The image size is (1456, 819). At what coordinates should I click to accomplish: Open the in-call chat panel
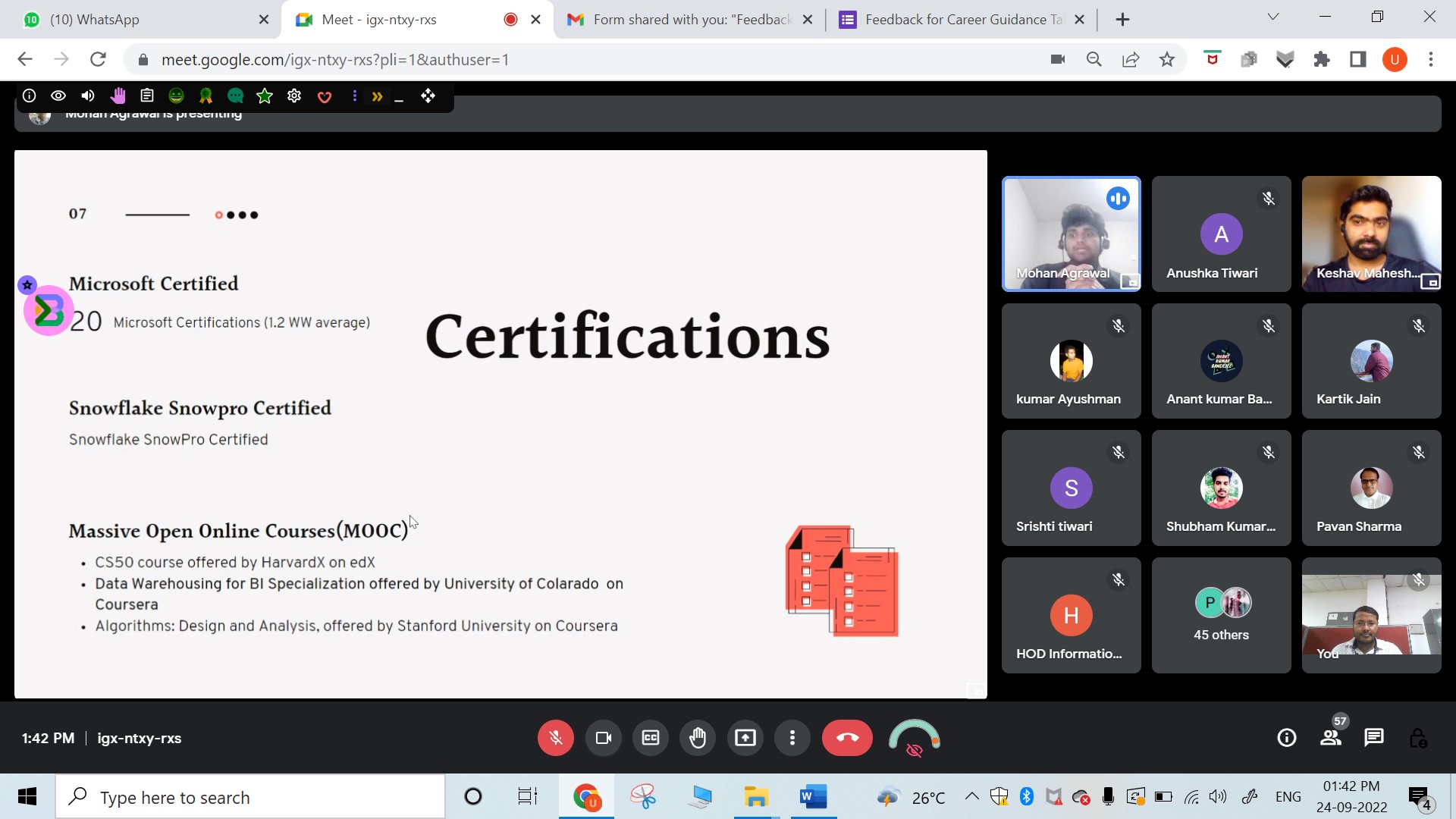1374,738
